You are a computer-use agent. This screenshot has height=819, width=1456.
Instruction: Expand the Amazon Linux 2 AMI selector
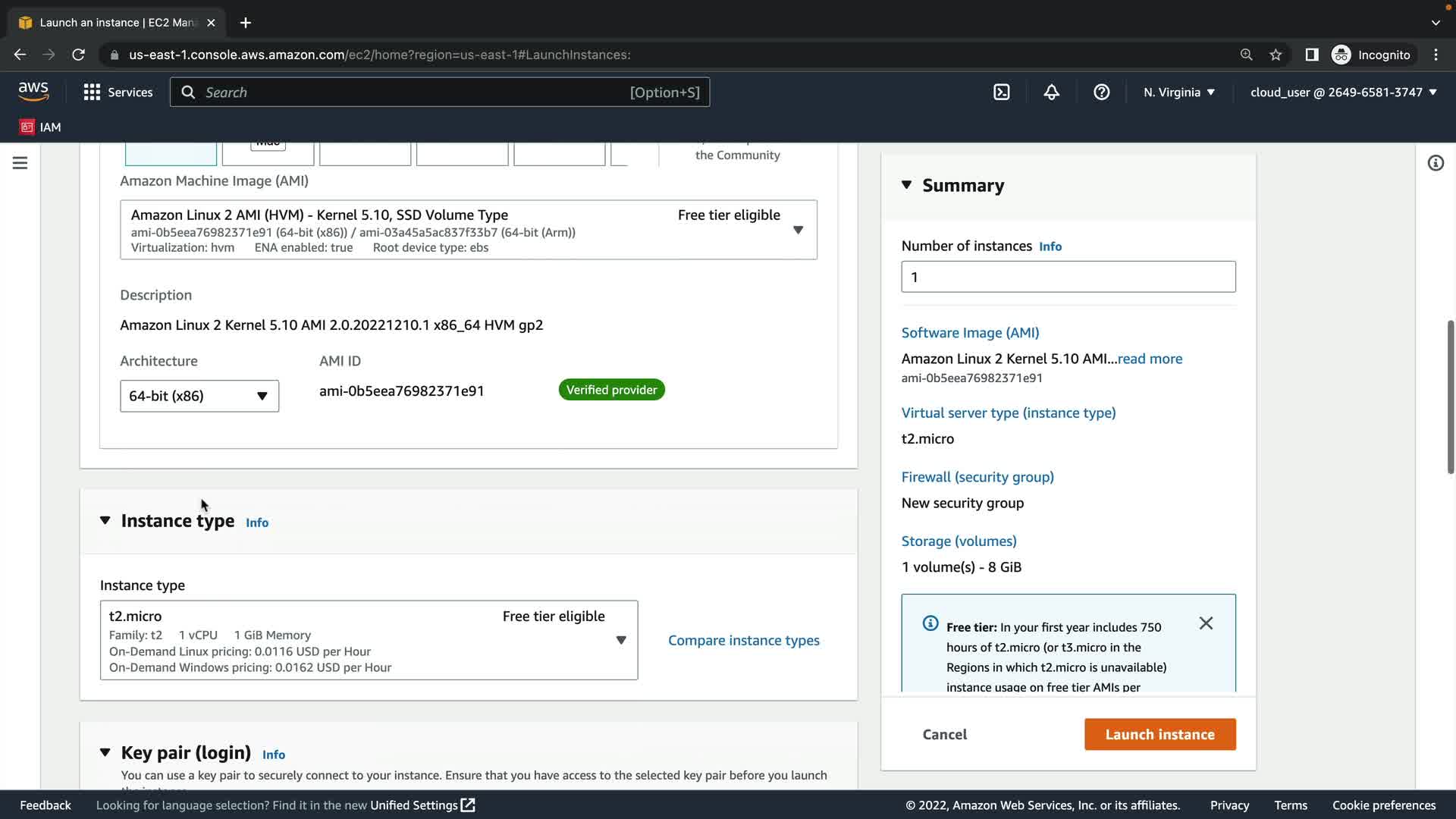coord(798,230)
